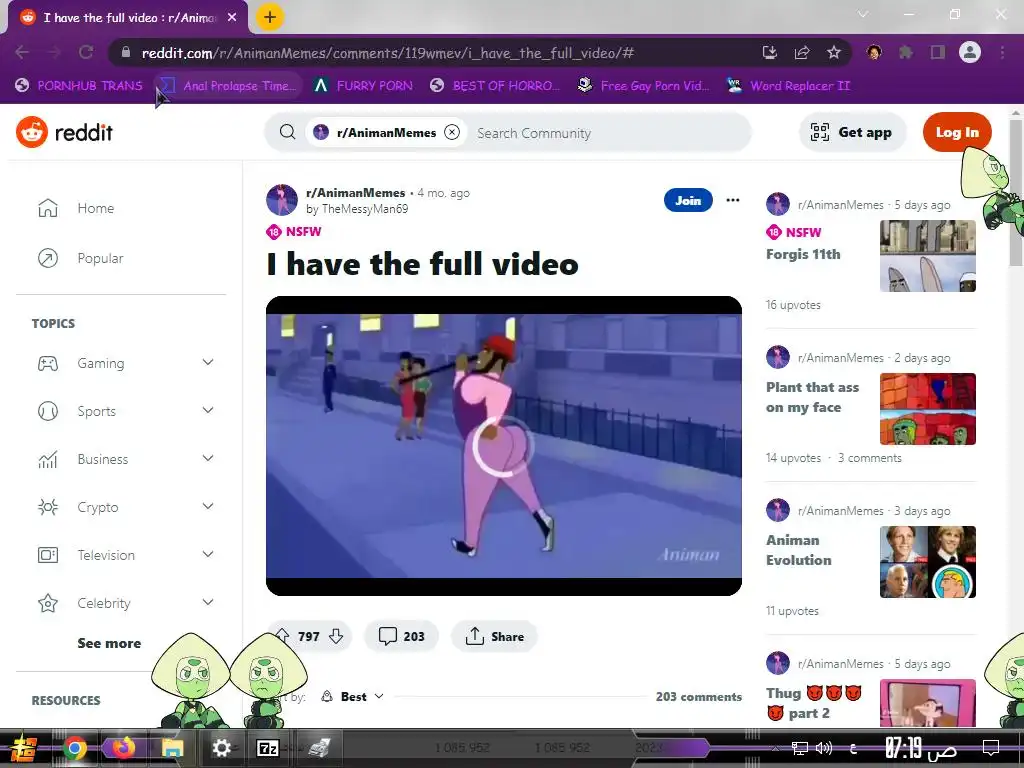The image size is (1024, 768).
Task: Open the tab search chevron
Action: coord(863,14)
